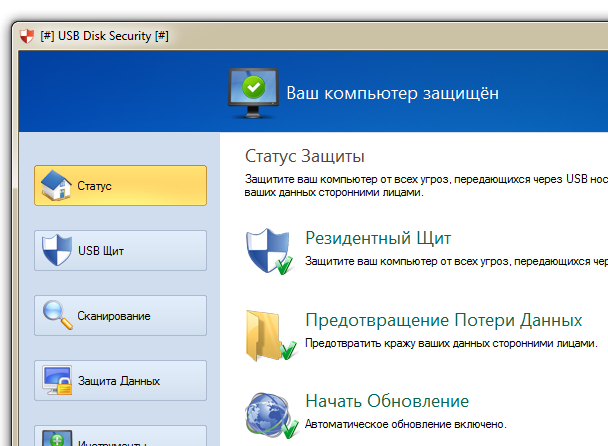Click the house icon on Статус button

pyautogui.click(x=56, y=185)
